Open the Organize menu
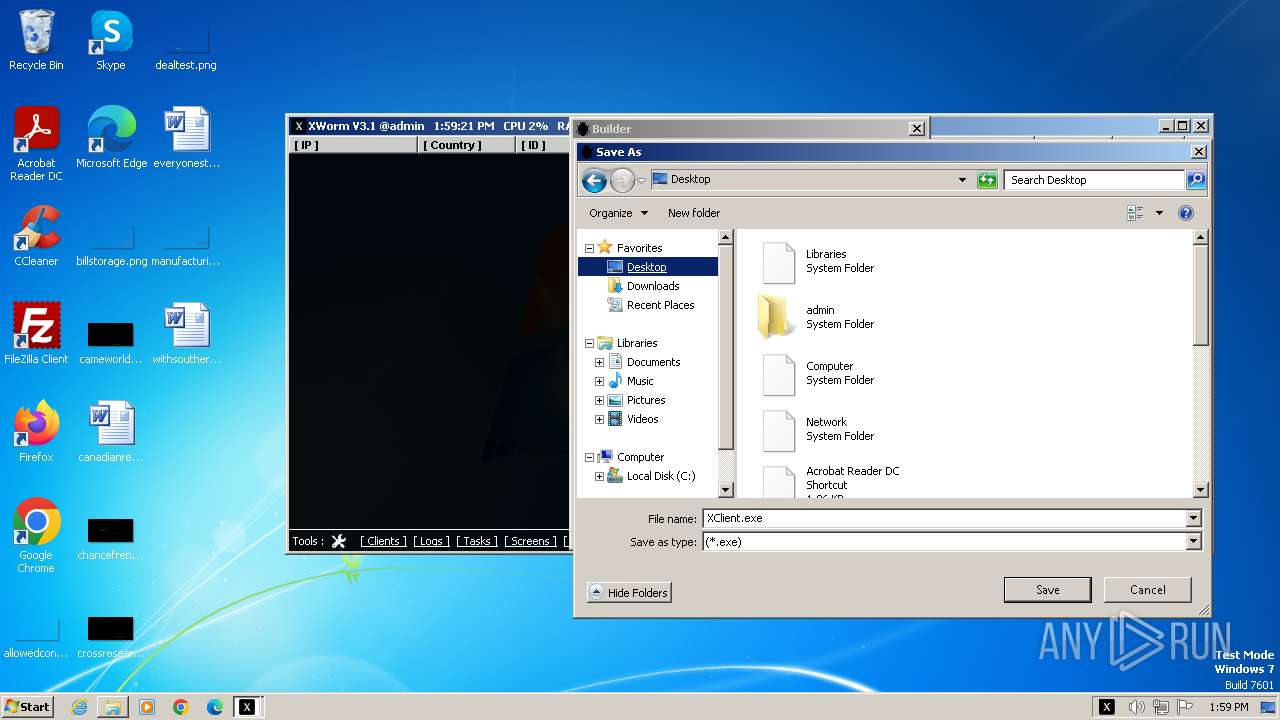This screenshot has width=1280, height=720. pyautogui.click(x=618, y=213)
